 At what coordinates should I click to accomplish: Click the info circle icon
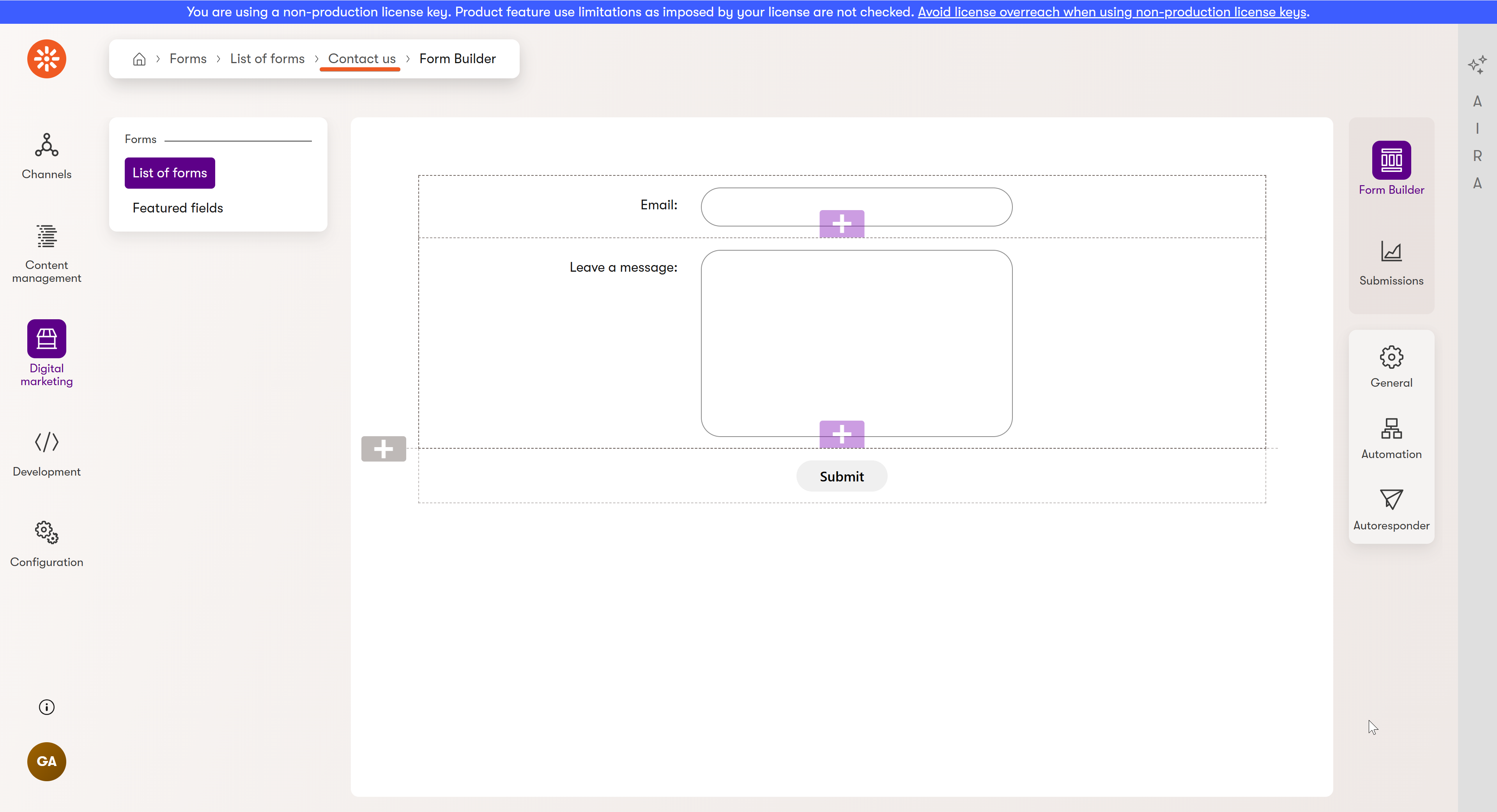point(46,707)
